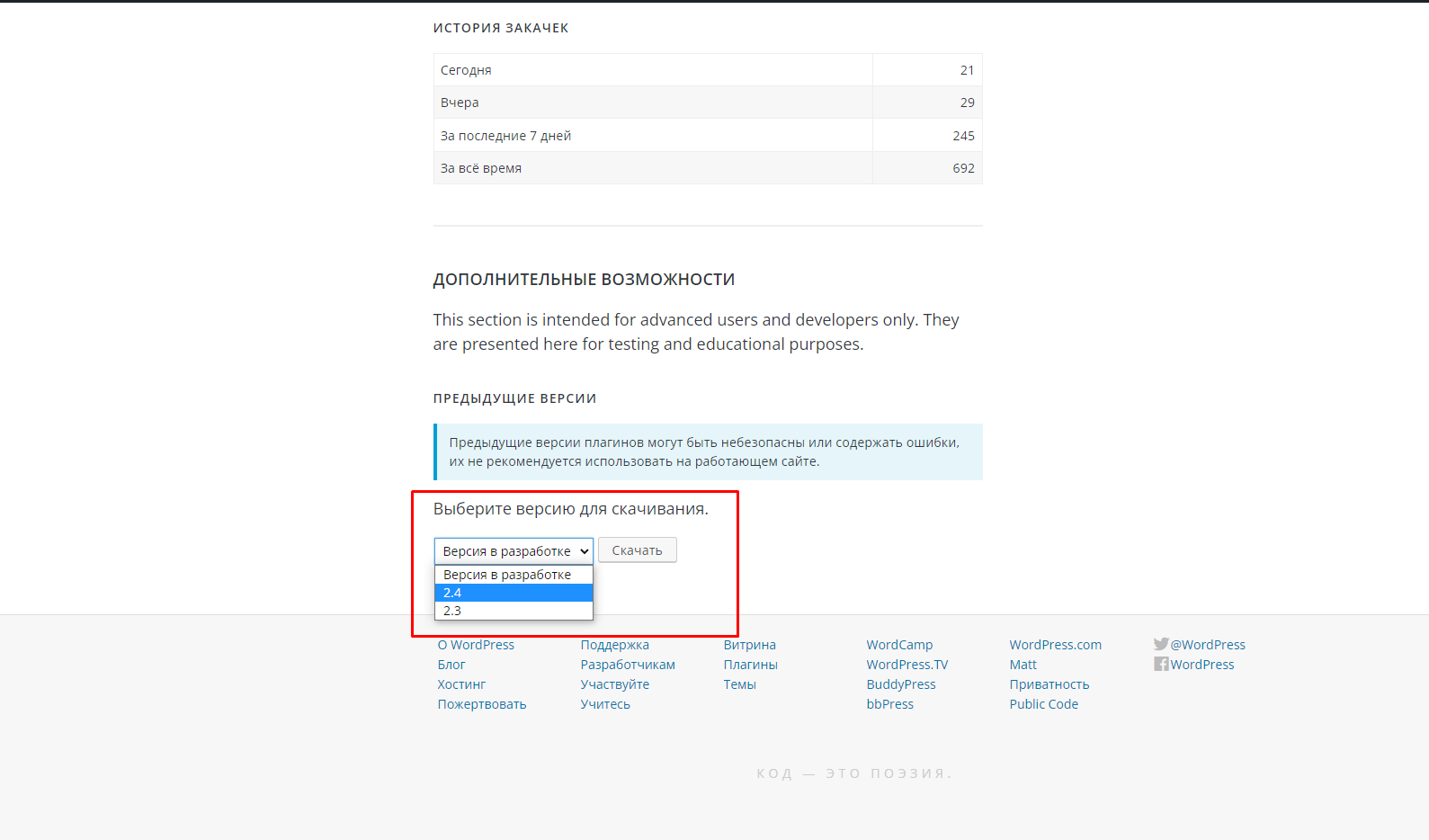Open the WordPress.TV link
The height and width of the screenshot is (840, 1429).
pyautogui.click(x=907, y=665)
